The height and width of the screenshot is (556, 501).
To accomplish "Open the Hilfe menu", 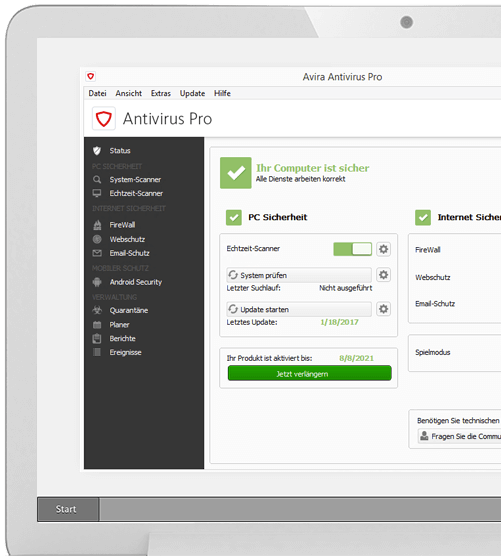I will pyautogui.click(x=222, y=93).
